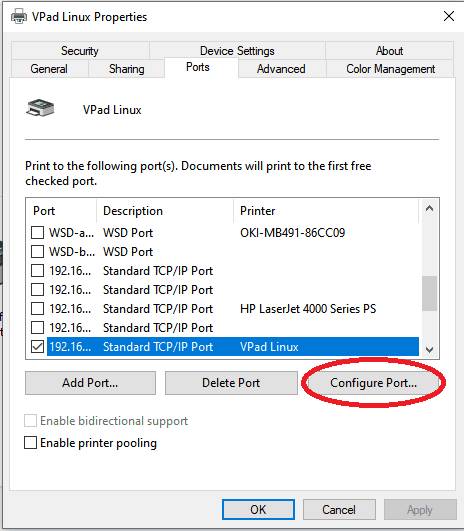This screenshot has height=531, width=464.
Task: Enable printer pooling checkbox
Action: 30,443
